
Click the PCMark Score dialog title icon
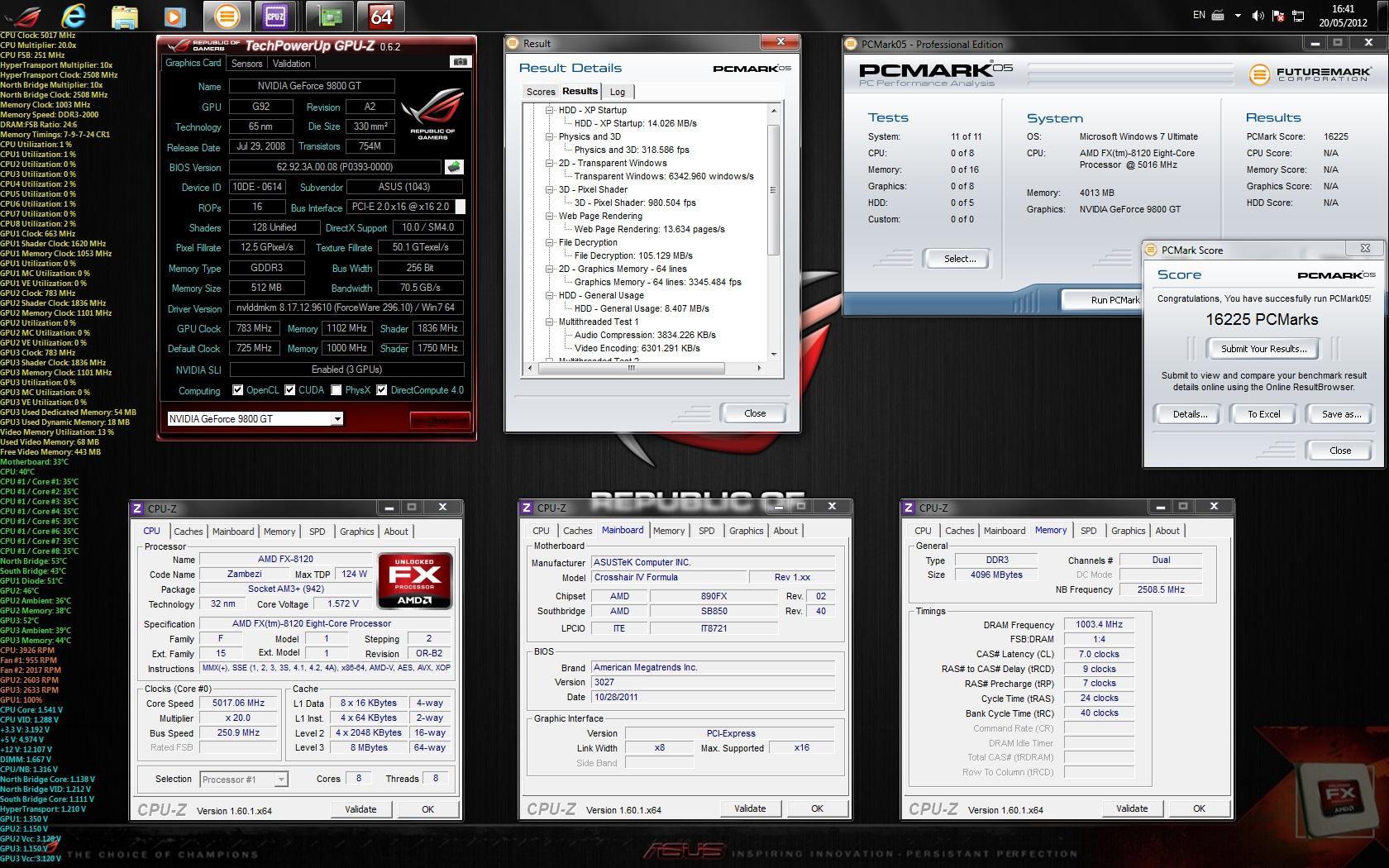click(1152, 250)
